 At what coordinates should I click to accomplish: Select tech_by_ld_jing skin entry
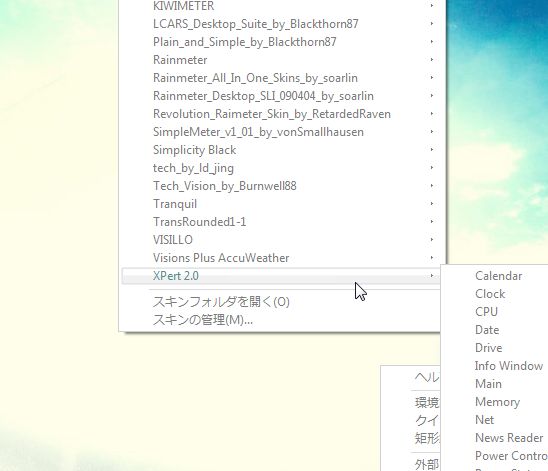click(x=282, y=168)
